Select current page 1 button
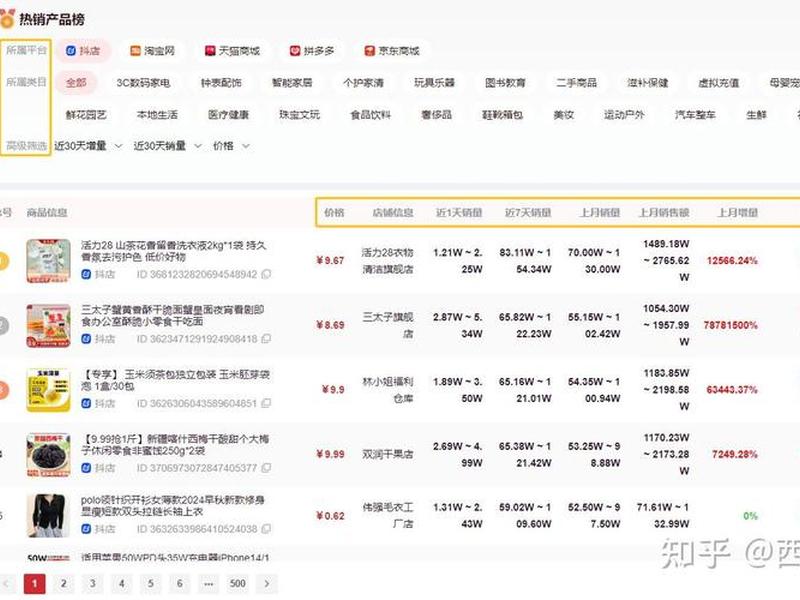800x600 pixels. tap(34, 584)
